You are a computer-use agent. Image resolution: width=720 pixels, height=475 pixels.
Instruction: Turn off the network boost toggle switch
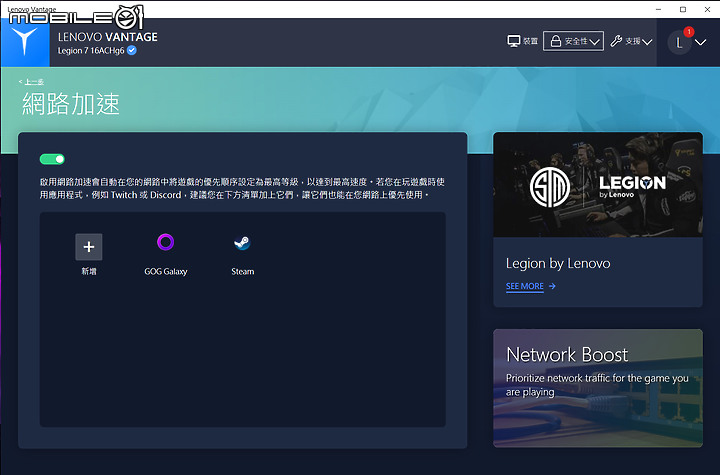(52, 159)
